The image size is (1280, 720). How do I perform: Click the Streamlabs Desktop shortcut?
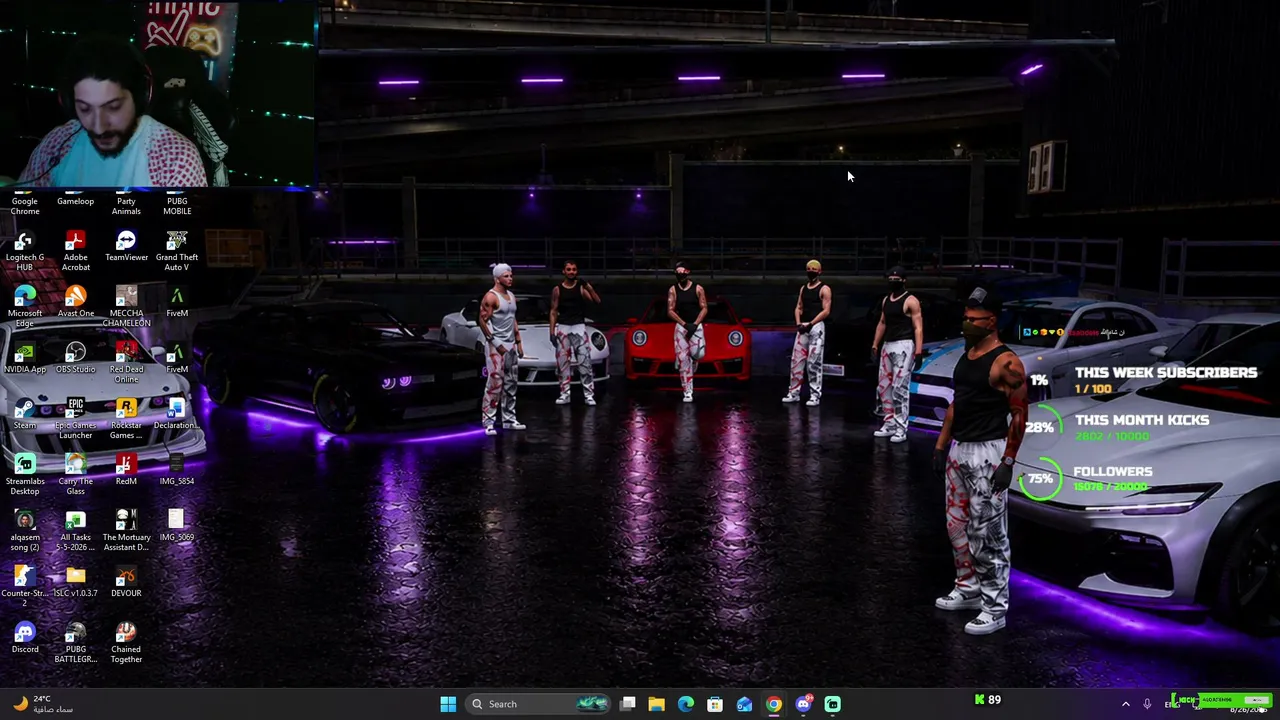click(25, 475)
